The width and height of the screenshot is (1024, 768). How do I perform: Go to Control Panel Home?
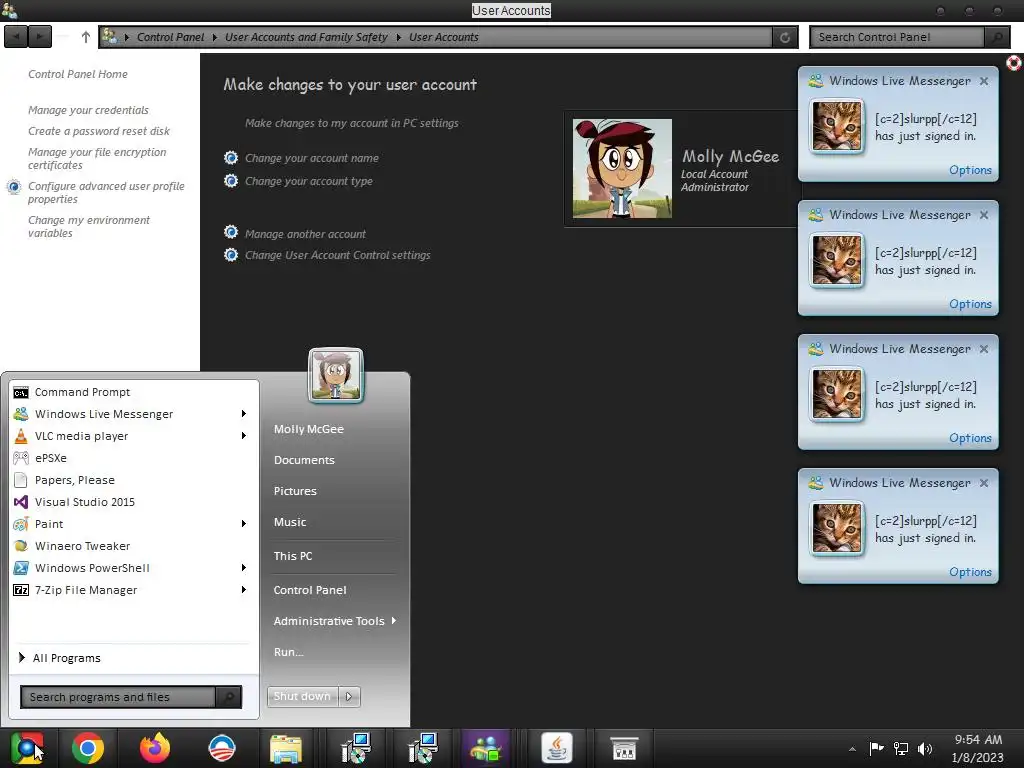coord(78,74)
